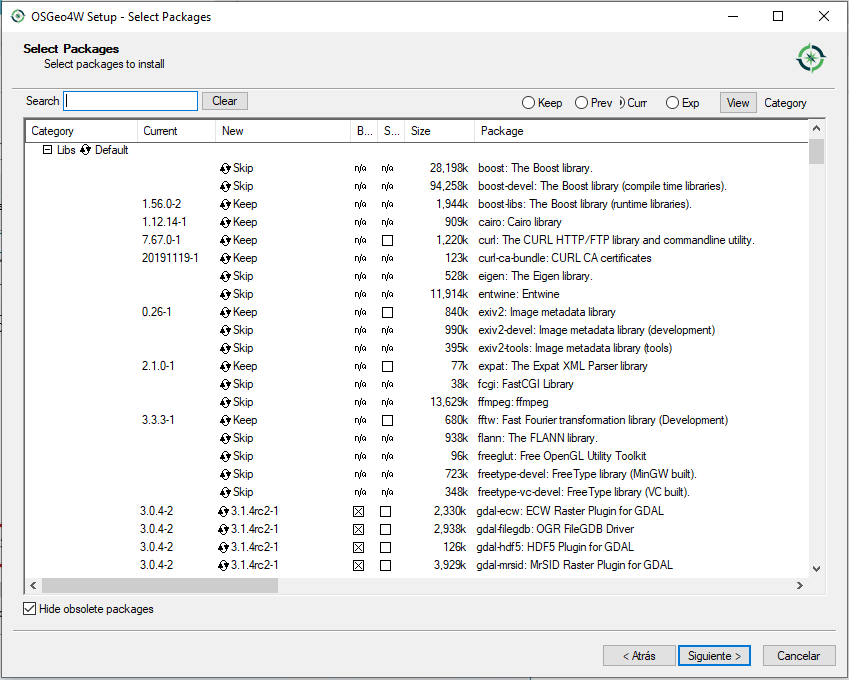Check the source checkbox for curl
This screenshot has width=849, height=680.
pyautogui.click(x=387, y=240)
